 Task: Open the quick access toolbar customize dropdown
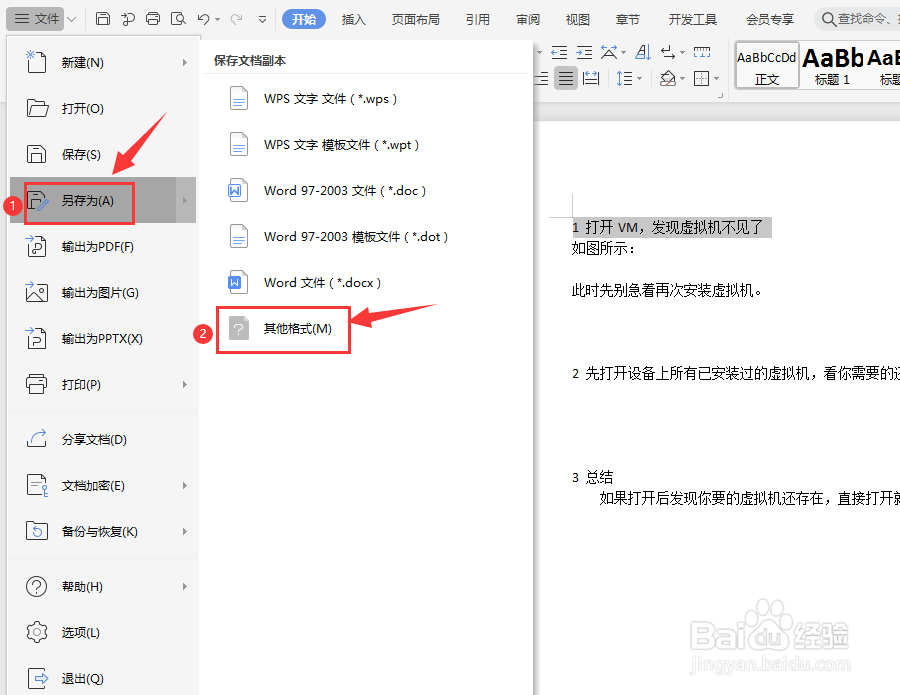[x=262, y=20]
